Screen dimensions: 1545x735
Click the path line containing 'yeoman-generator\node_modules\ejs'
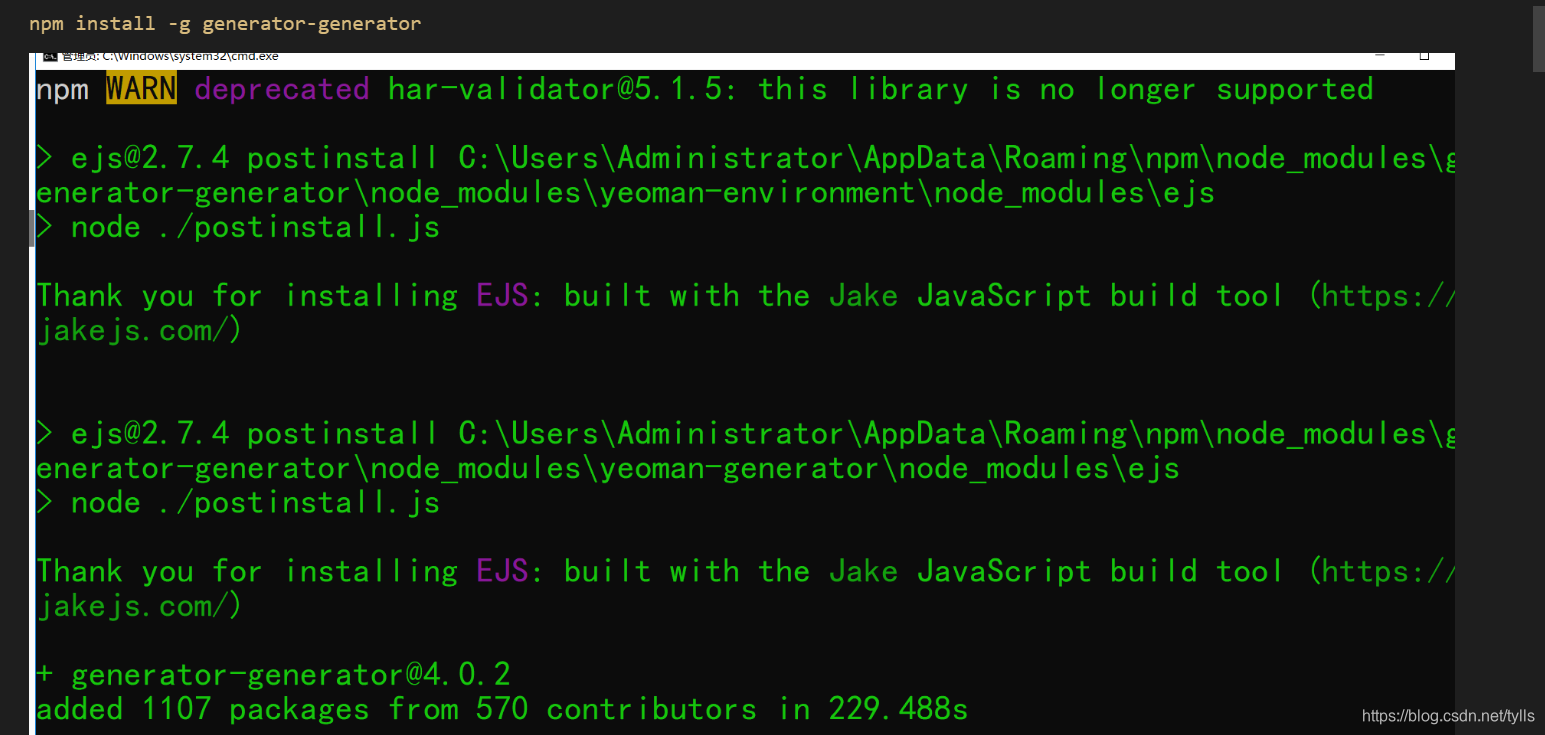(608, 468)
